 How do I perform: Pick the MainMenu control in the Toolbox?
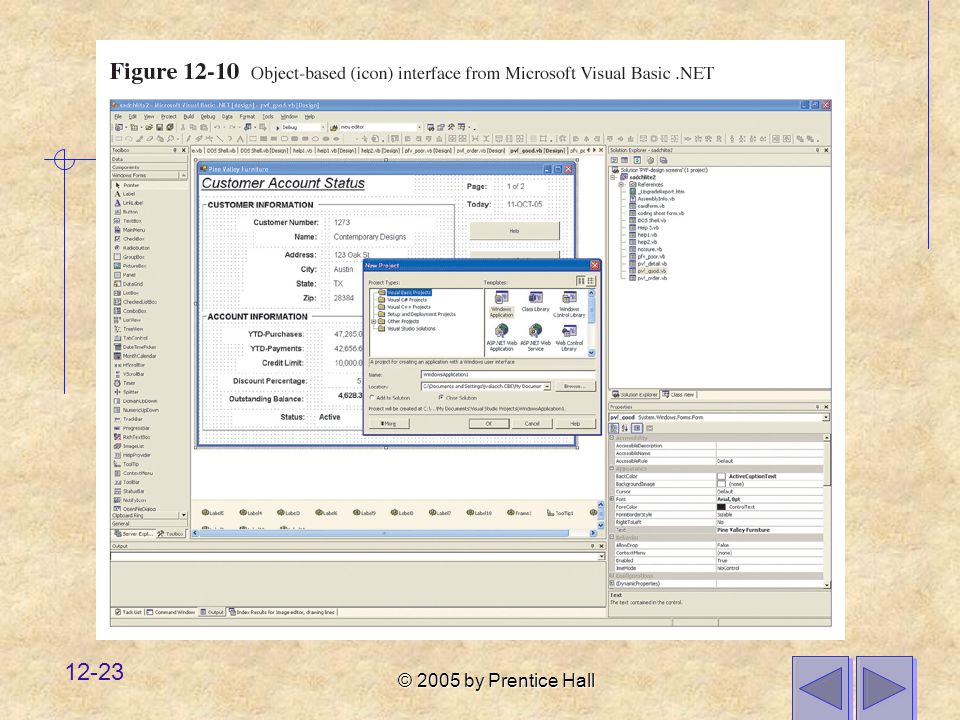pyautogui.click(x=129, y=230)
